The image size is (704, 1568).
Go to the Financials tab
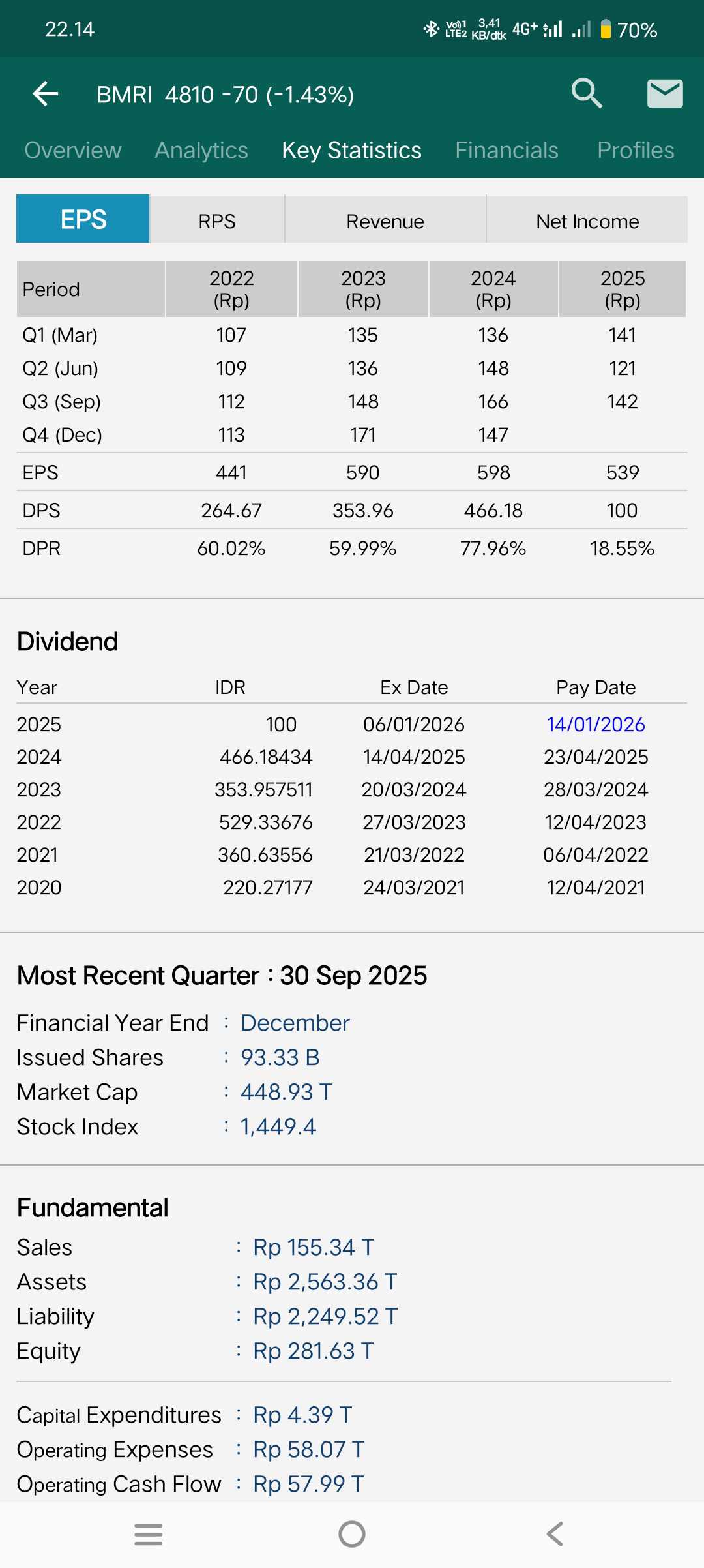506,150
